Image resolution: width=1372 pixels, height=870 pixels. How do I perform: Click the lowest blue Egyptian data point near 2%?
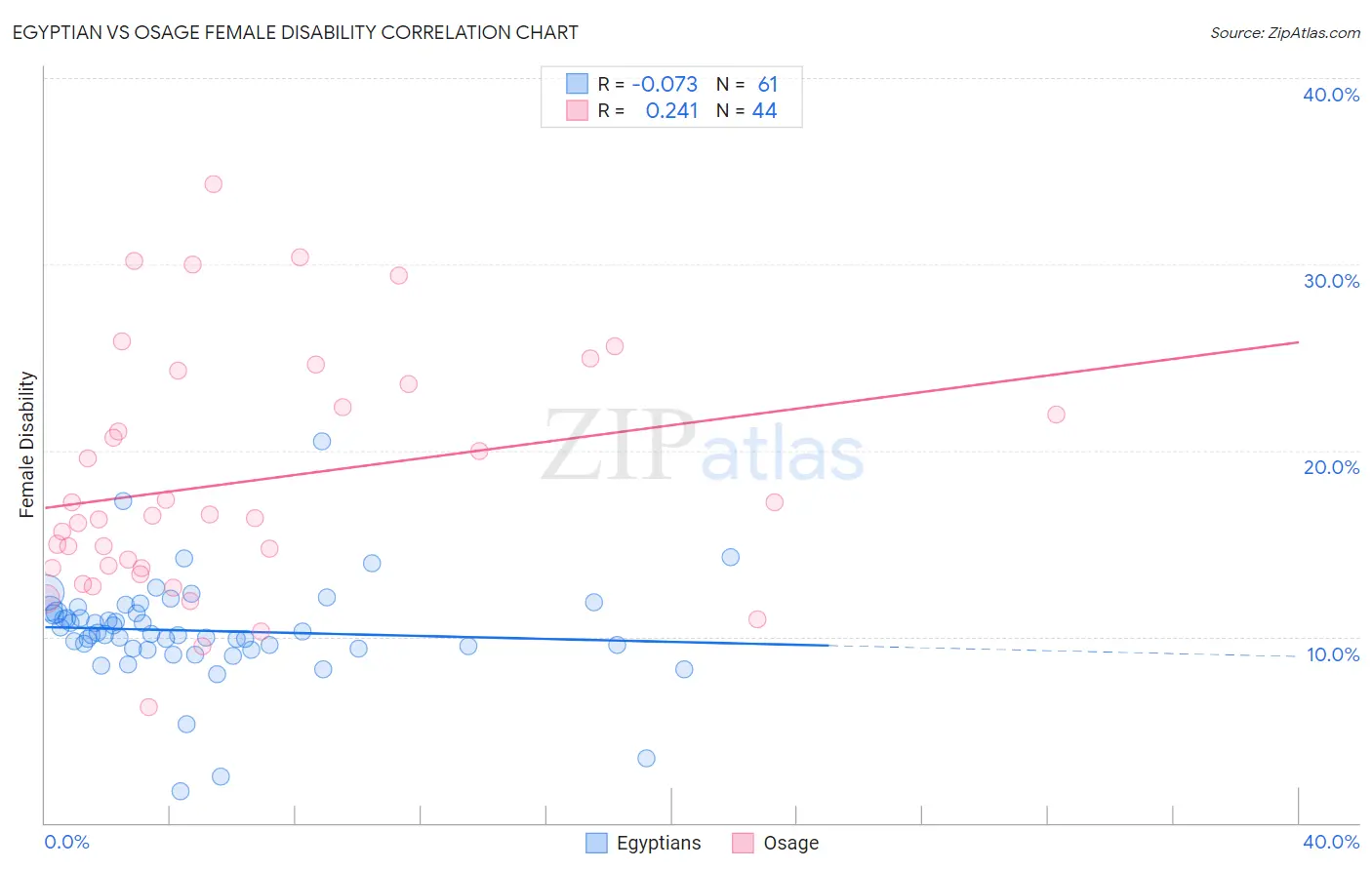(181, 791)
